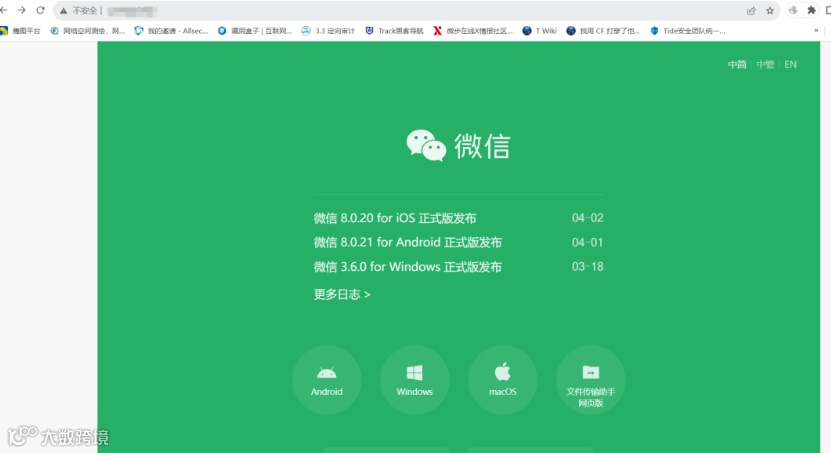Go forward in browser history
Image resolution: width=831 pixels, height=453 pixels.
pos(22,10)
